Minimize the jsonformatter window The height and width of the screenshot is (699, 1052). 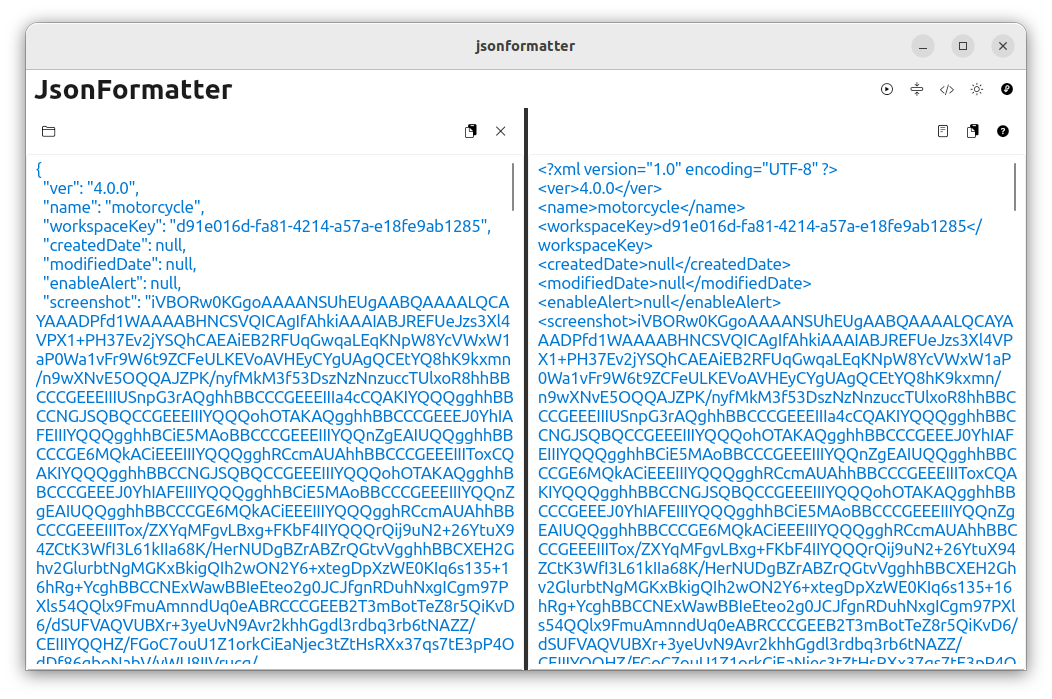coord(922,46)
